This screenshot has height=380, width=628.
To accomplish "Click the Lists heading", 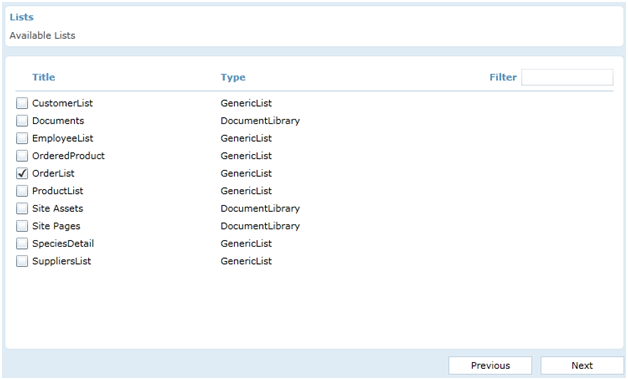I will (x=22, y=17).
